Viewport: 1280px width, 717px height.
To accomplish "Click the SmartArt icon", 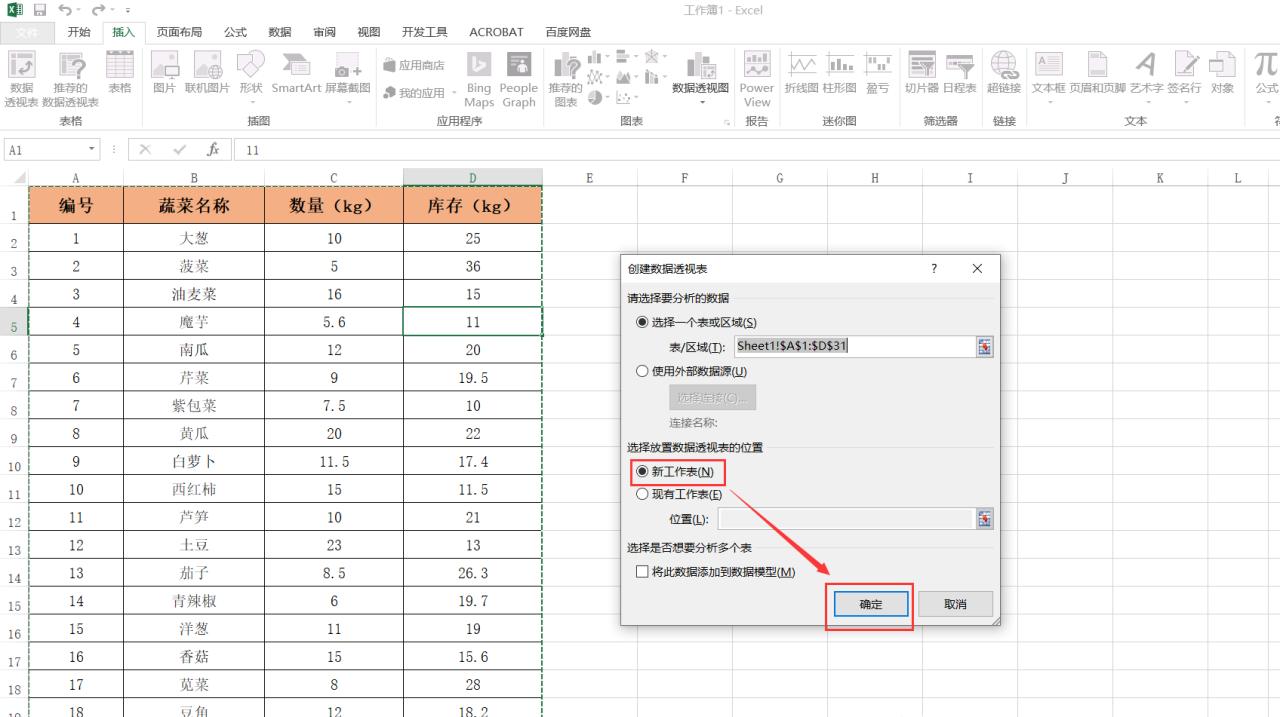I will (x=297, y=72).
